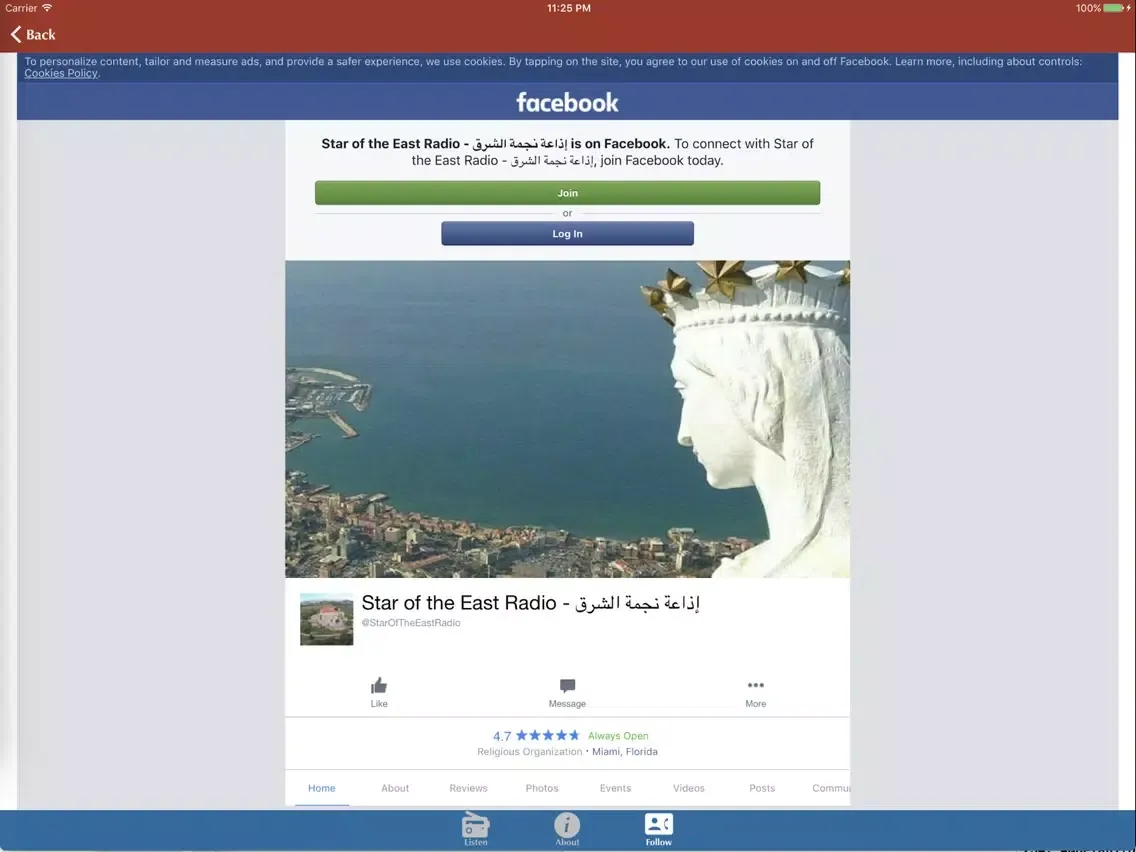1136x852 pixels.
Task: Open the page profile picture thumbnail
Action: pos(327,619)
